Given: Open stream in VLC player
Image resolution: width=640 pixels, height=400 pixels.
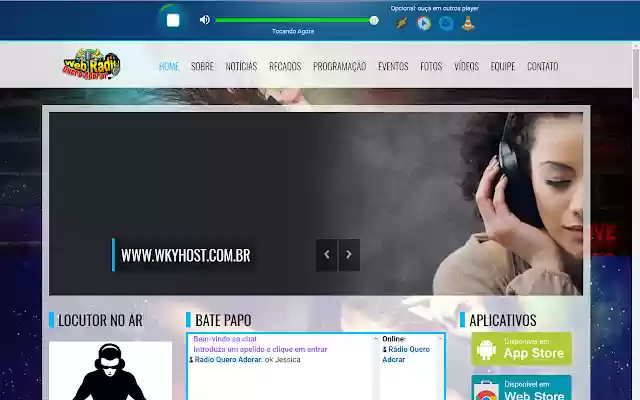Looking at the screenshot, I should 468,23.
